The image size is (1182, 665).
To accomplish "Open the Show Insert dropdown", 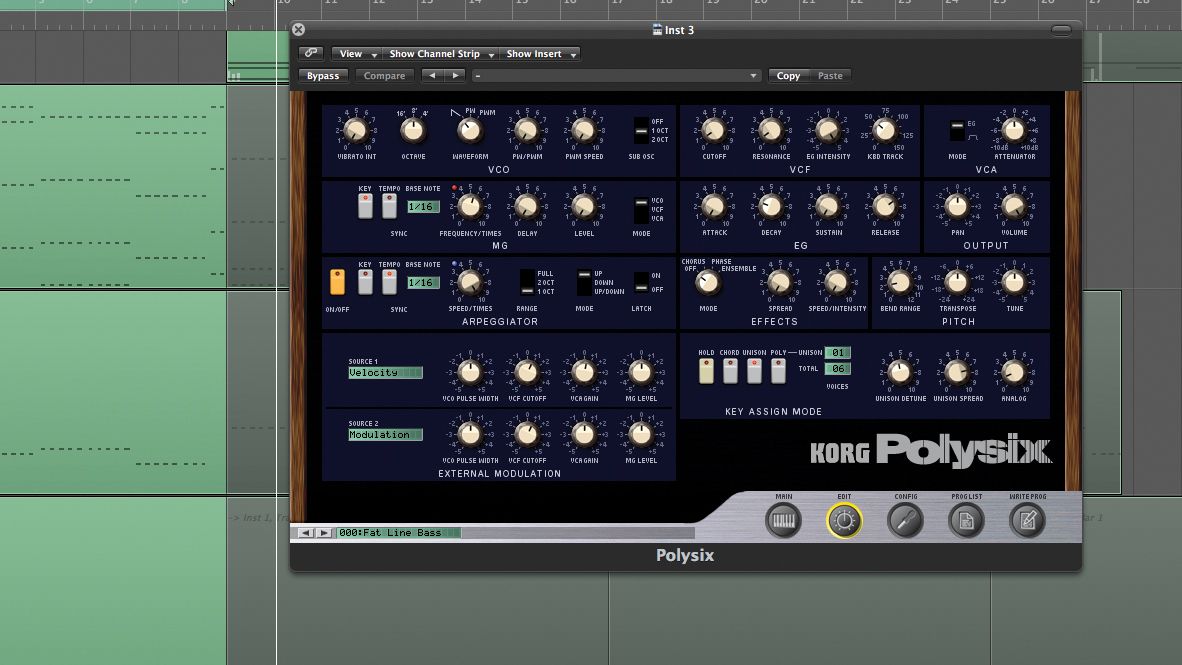I will click(540, 54).
